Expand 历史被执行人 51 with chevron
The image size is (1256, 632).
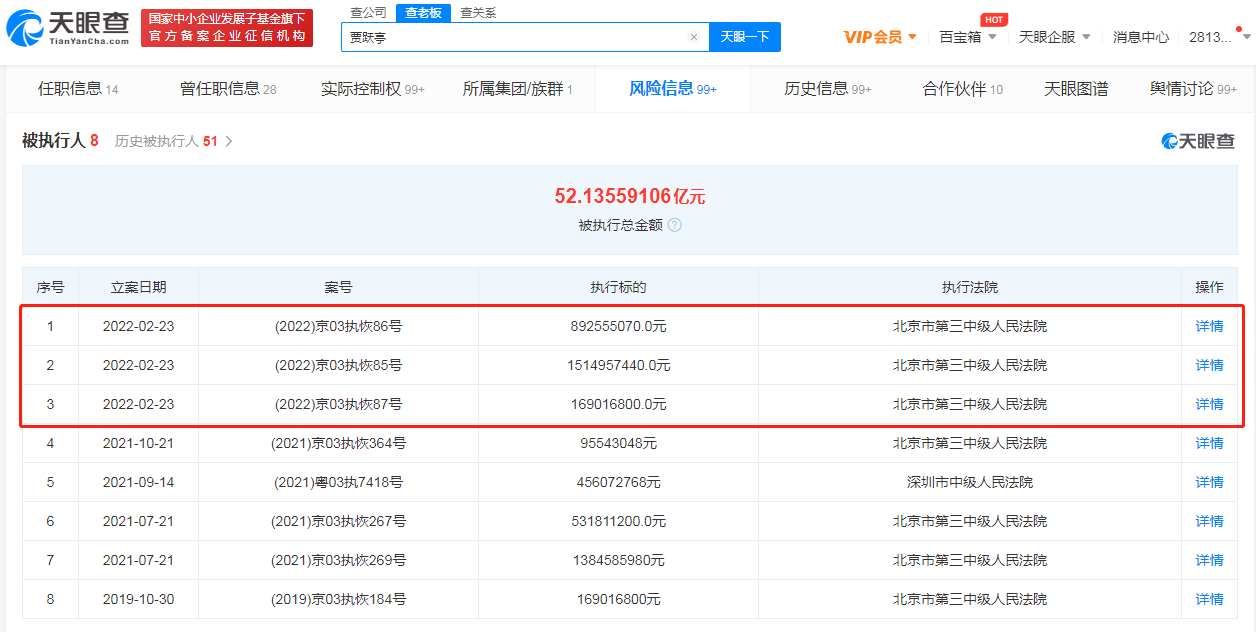pos(174,141)
